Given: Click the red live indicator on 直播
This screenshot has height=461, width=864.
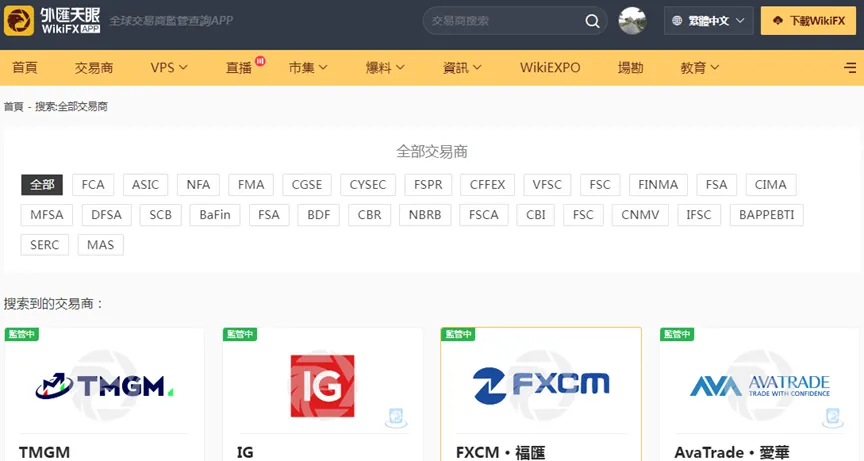Looking at the screenshot, I should 260,61.
